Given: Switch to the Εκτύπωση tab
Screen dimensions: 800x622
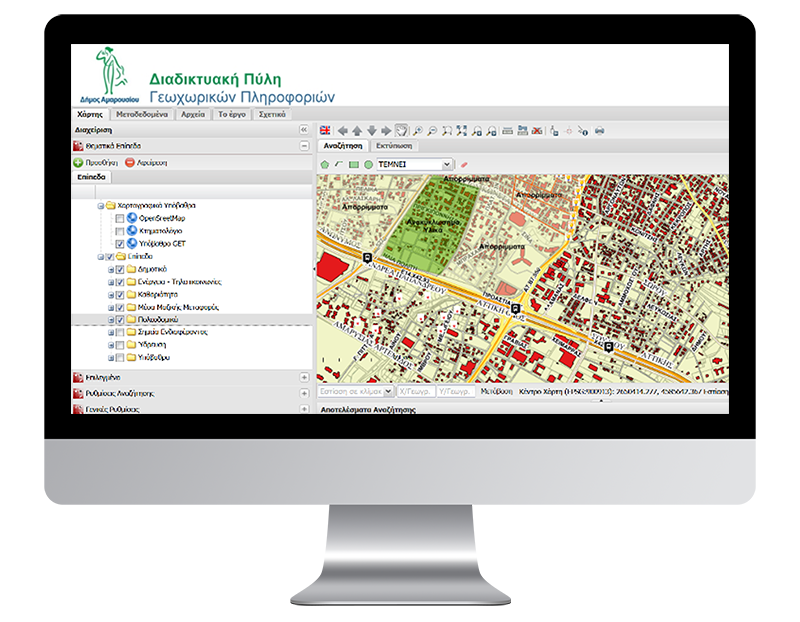Looking at the screenshot, I should coord(394,146).
